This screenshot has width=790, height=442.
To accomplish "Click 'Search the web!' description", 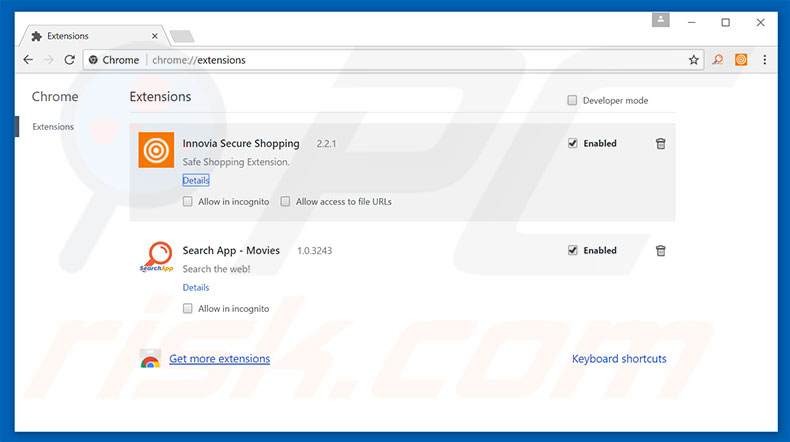I will coord(216,269).
